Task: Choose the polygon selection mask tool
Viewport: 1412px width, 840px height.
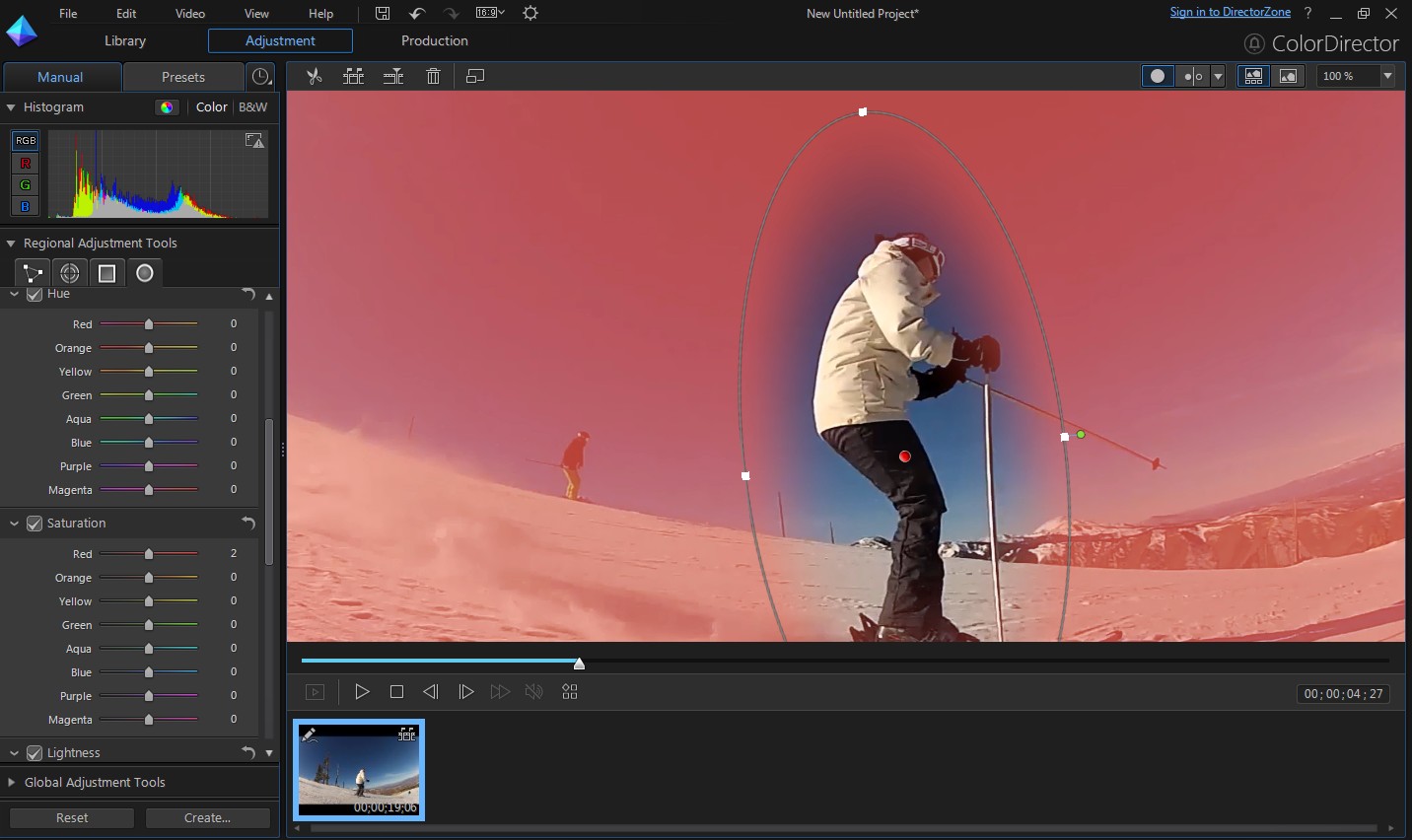Action: pyautogui.click(x=33, y=273)
